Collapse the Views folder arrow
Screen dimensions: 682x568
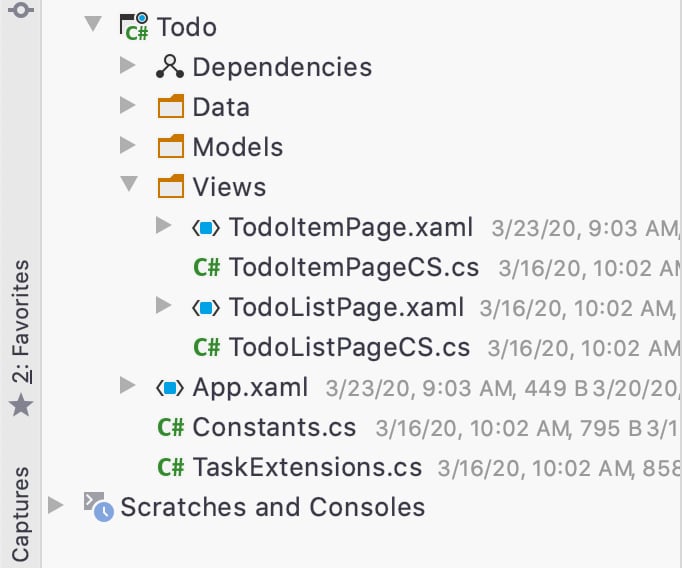pos(127,185)
